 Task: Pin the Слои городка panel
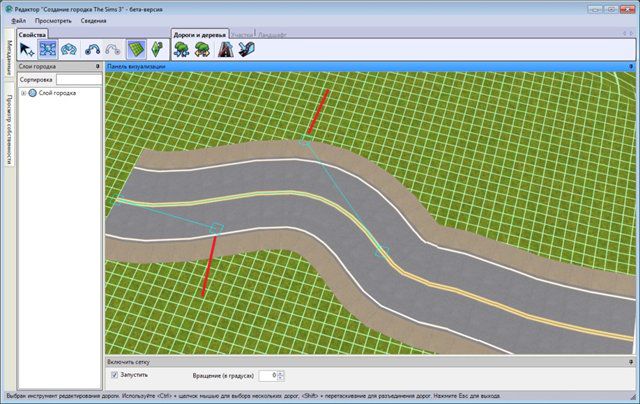97,66
